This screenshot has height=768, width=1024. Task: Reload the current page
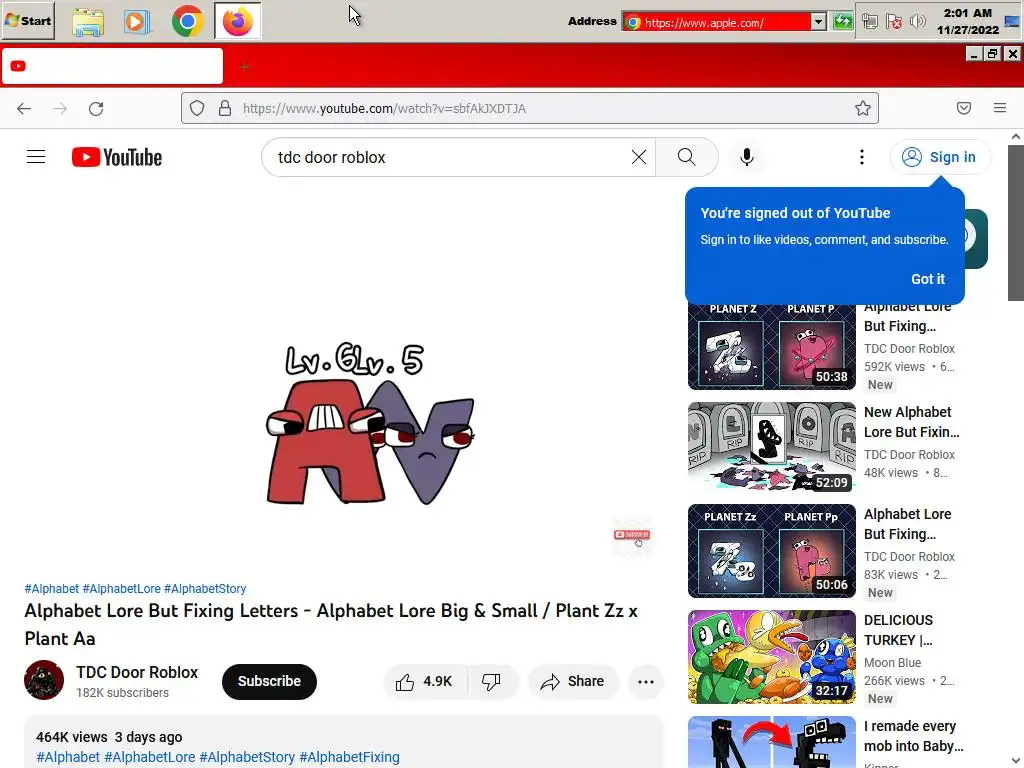click(x=96, y=108)
